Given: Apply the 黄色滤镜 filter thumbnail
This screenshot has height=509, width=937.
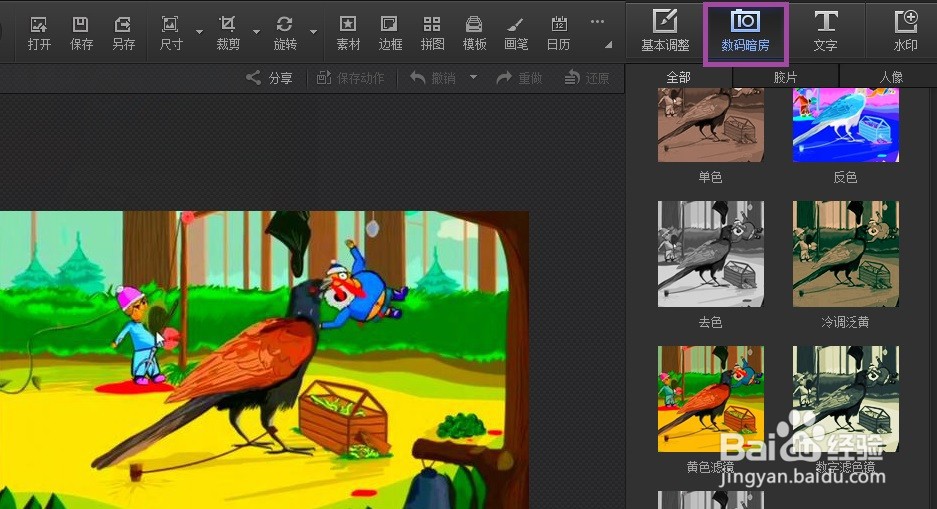Looking at the screenshot, I should [x=711, y=399].
